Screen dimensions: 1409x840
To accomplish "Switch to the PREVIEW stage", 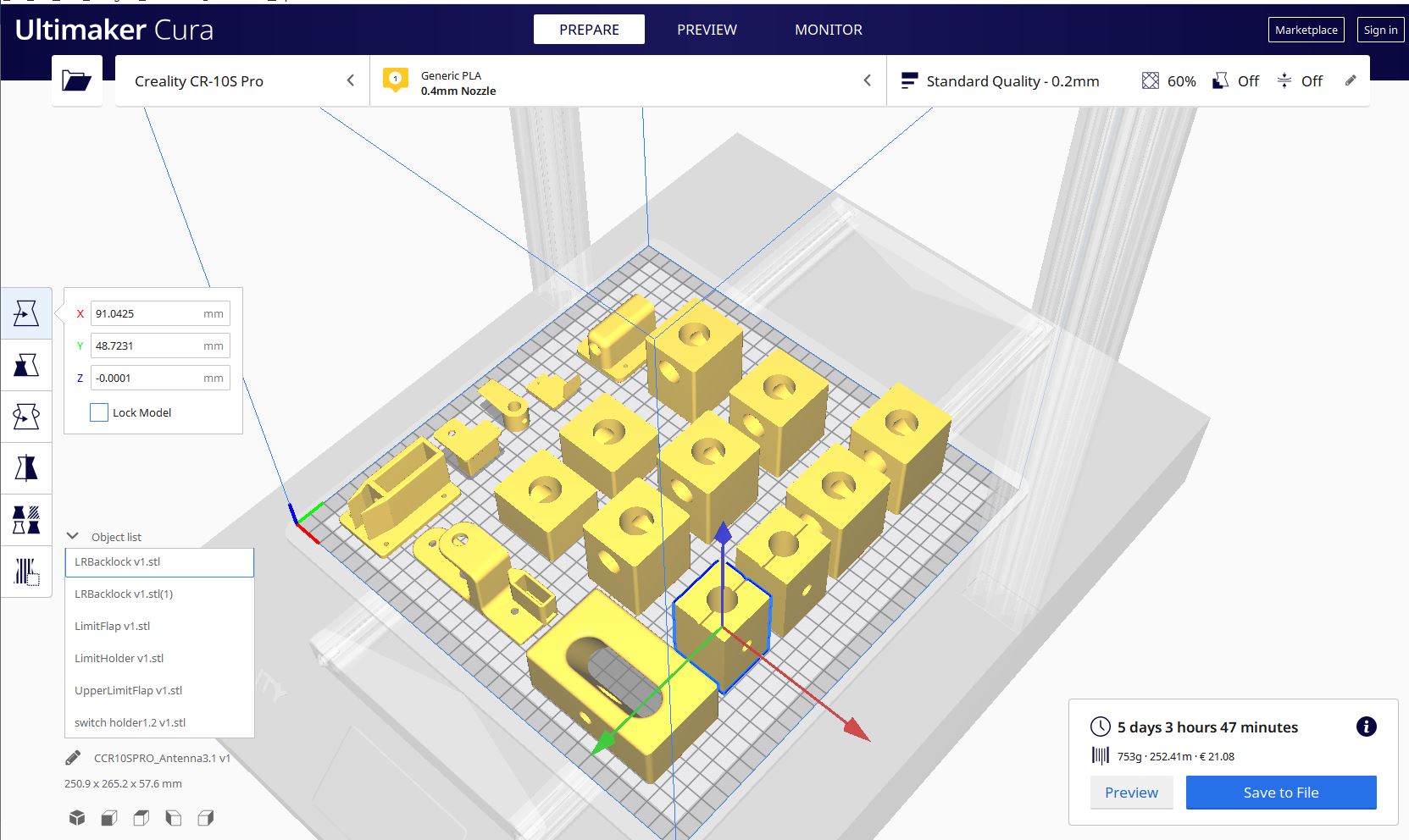I will click(x=707, y=30).
